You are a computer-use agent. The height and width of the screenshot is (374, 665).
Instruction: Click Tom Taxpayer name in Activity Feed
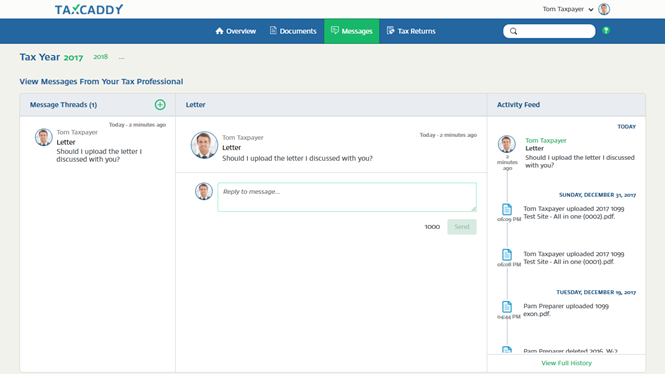click(546, 140)
